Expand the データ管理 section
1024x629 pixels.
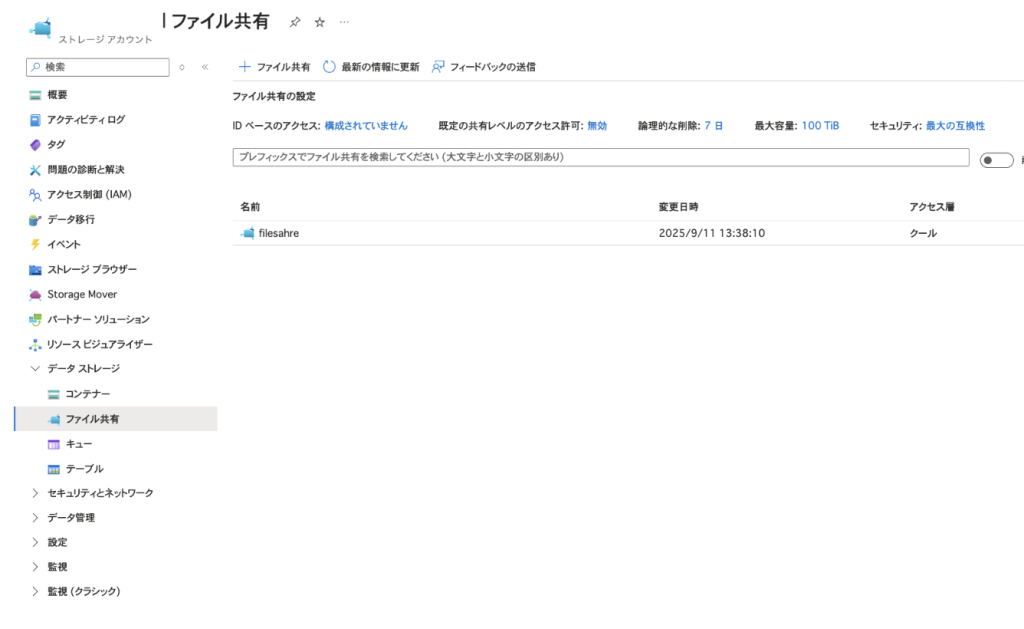coord(36,518)
